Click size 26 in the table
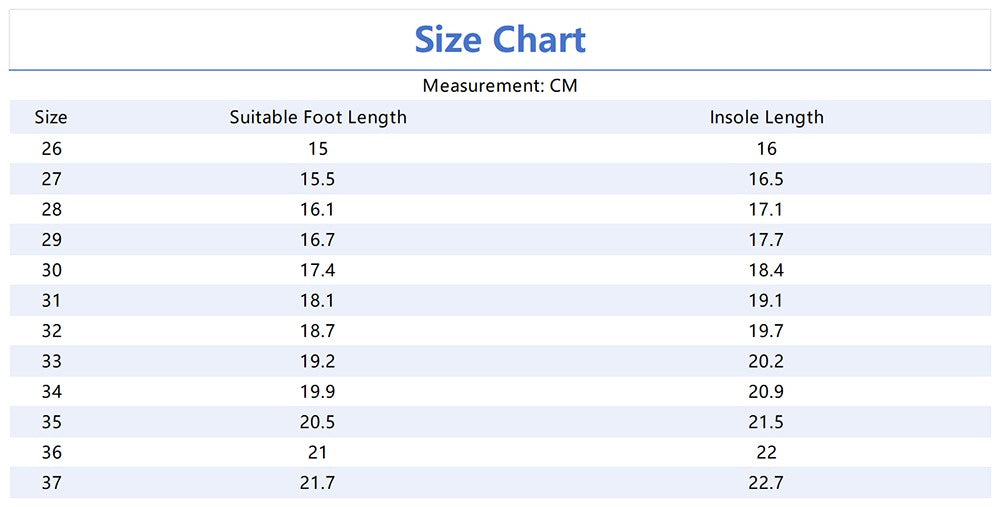 [x=51, y=148]
